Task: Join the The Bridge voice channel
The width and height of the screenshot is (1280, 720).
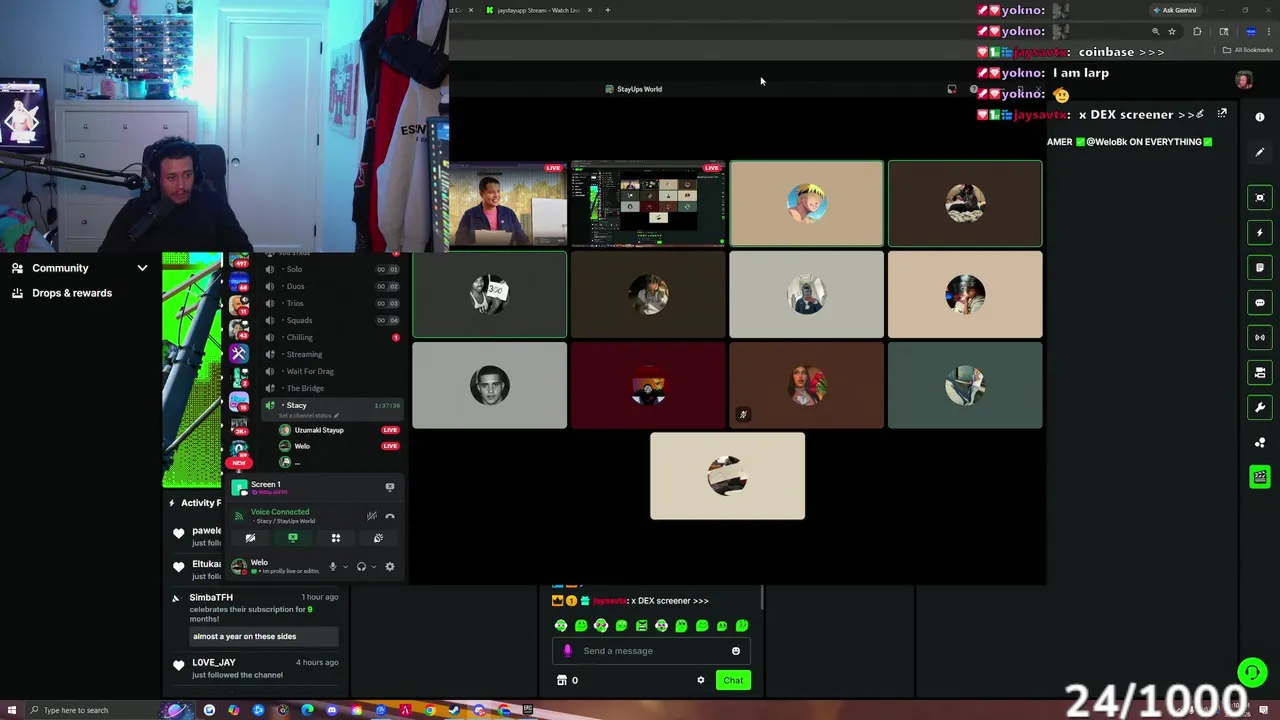Action: (x=332, y=388)
